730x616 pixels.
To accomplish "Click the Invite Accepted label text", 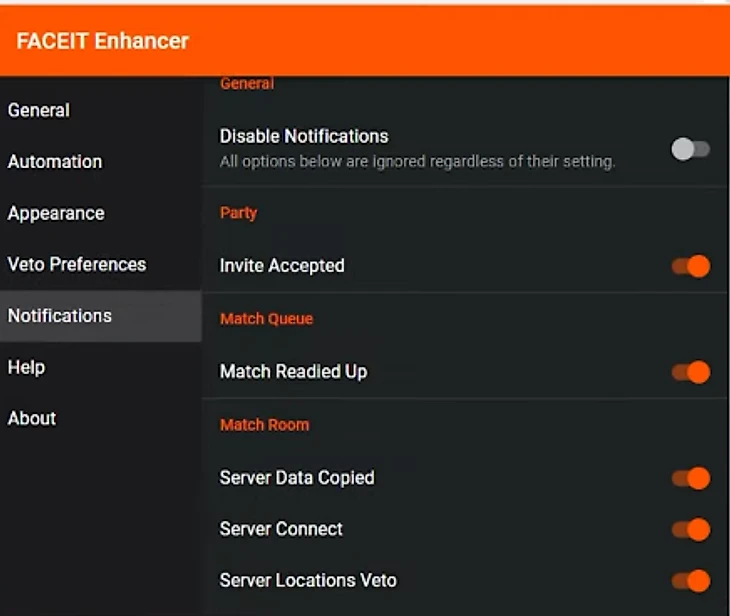I will [x=282, y=266].
